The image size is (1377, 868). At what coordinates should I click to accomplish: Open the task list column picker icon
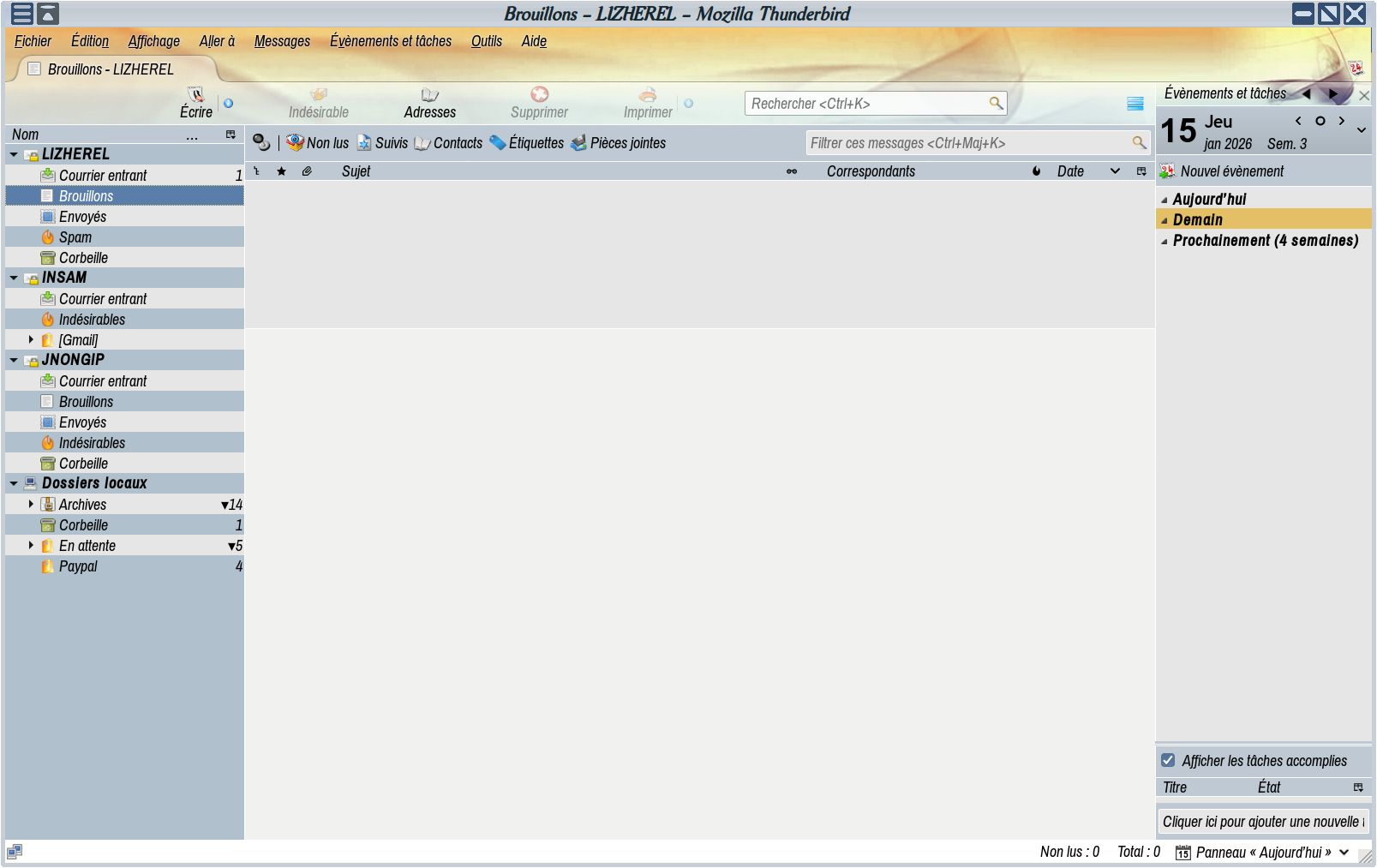(1358, 787)
